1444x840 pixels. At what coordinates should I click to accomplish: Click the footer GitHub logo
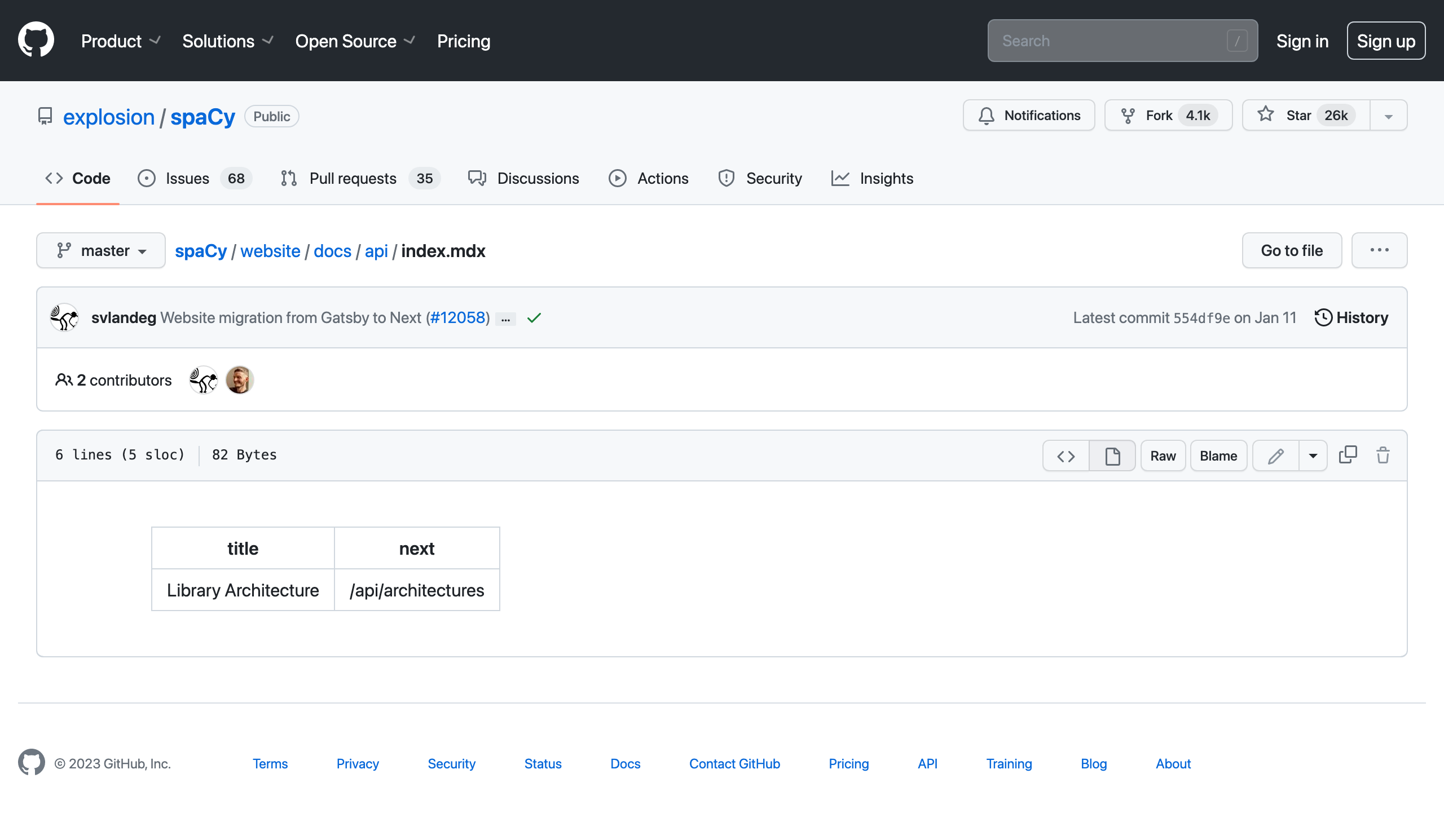(x=32, y=762)
